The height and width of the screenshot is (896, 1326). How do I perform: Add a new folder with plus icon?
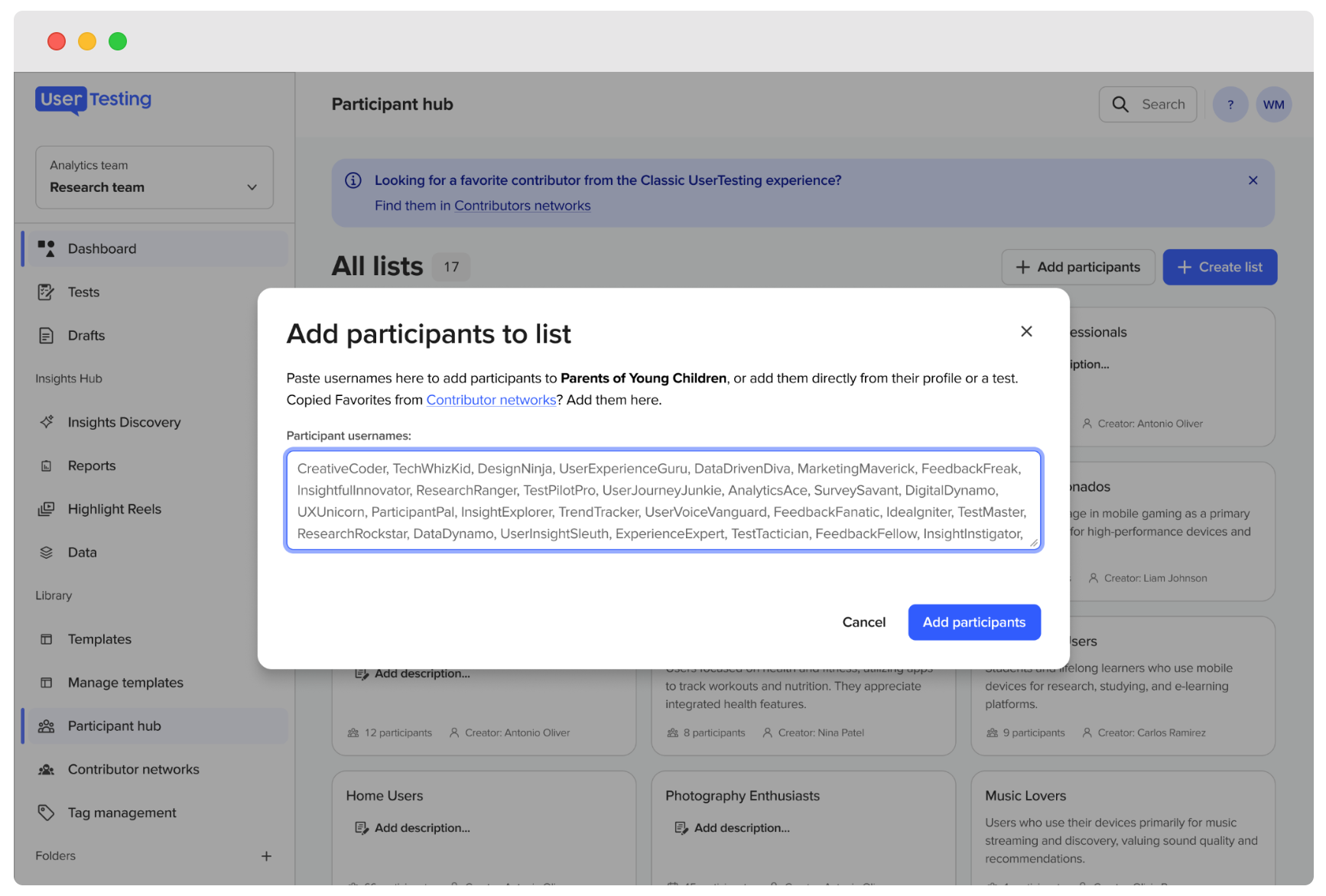coord(266,856)
